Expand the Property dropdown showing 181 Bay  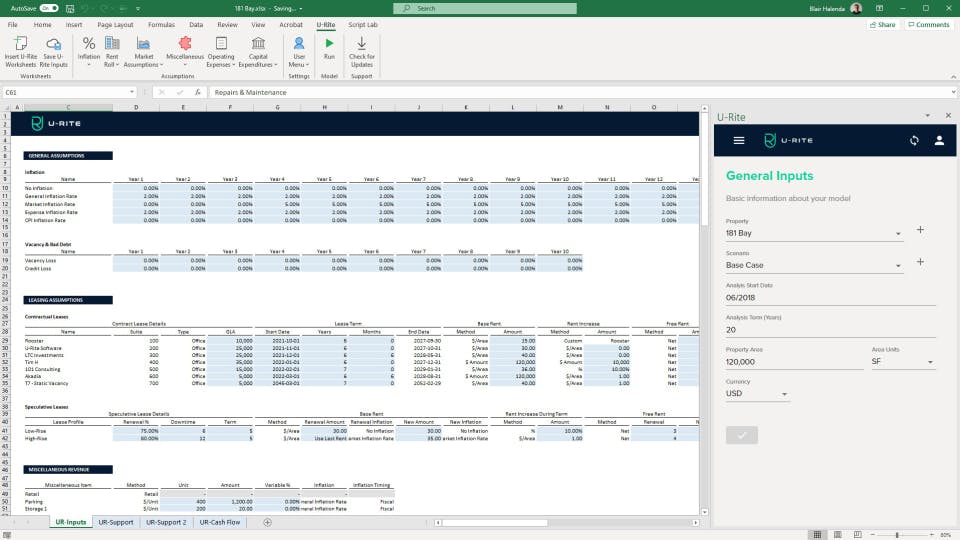[x=814, y=233]
